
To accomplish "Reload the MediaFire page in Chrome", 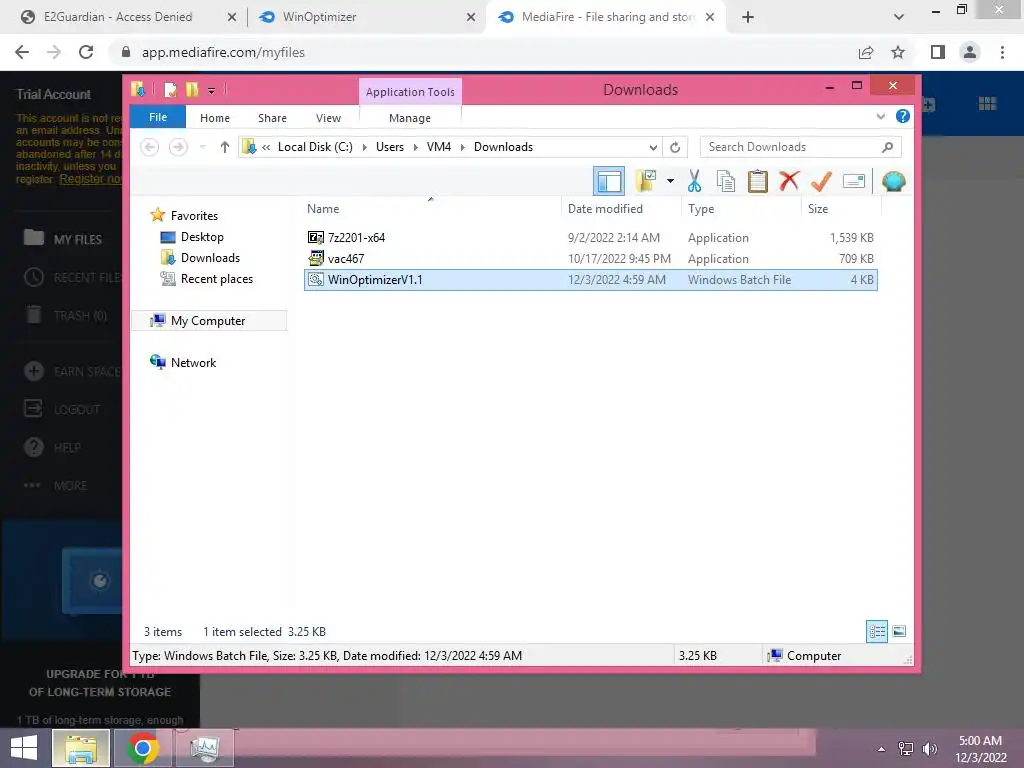I will pos(86,52).
